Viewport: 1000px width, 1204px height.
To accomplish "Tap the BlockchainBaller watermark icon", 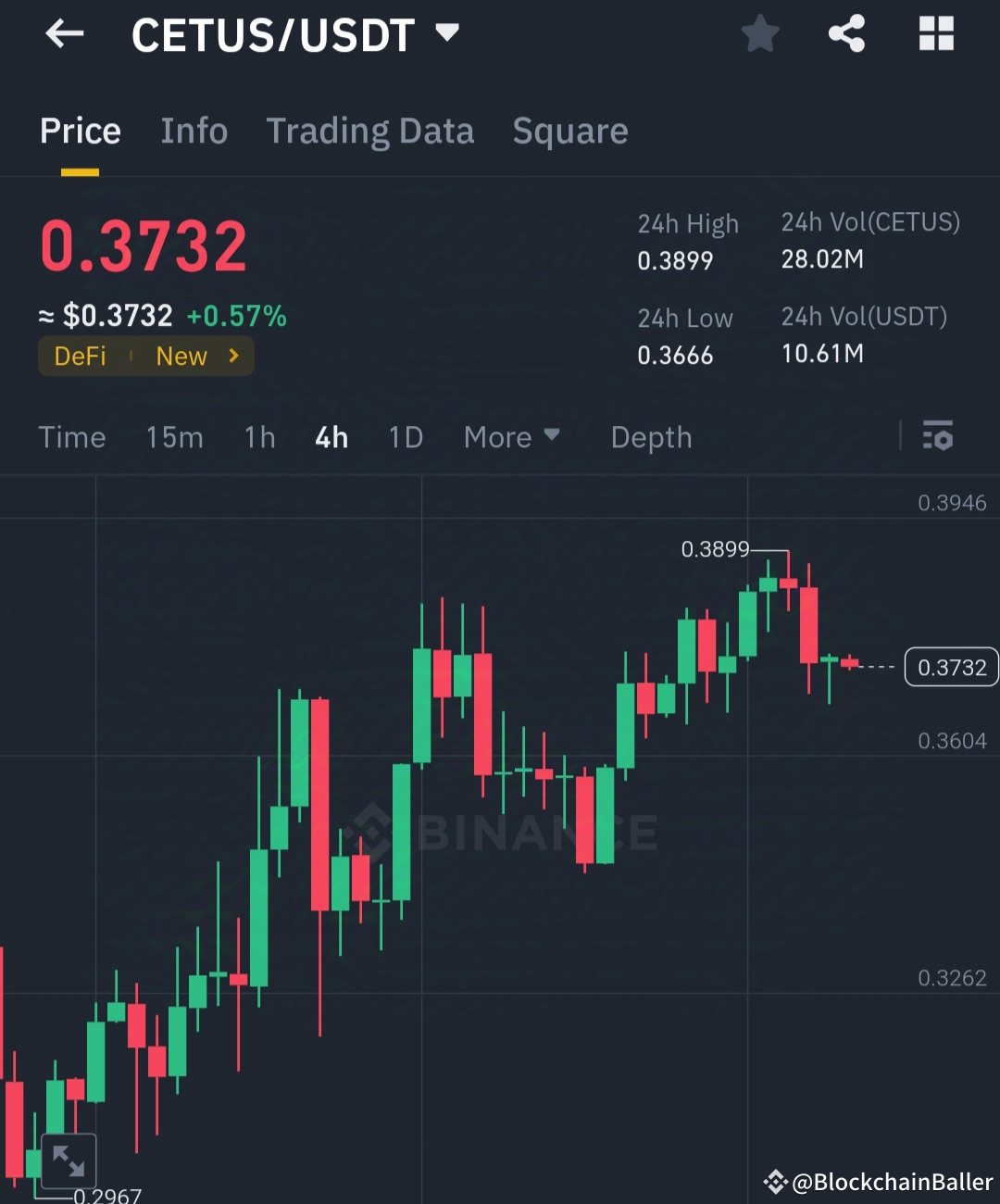I will coord(776,1182).
